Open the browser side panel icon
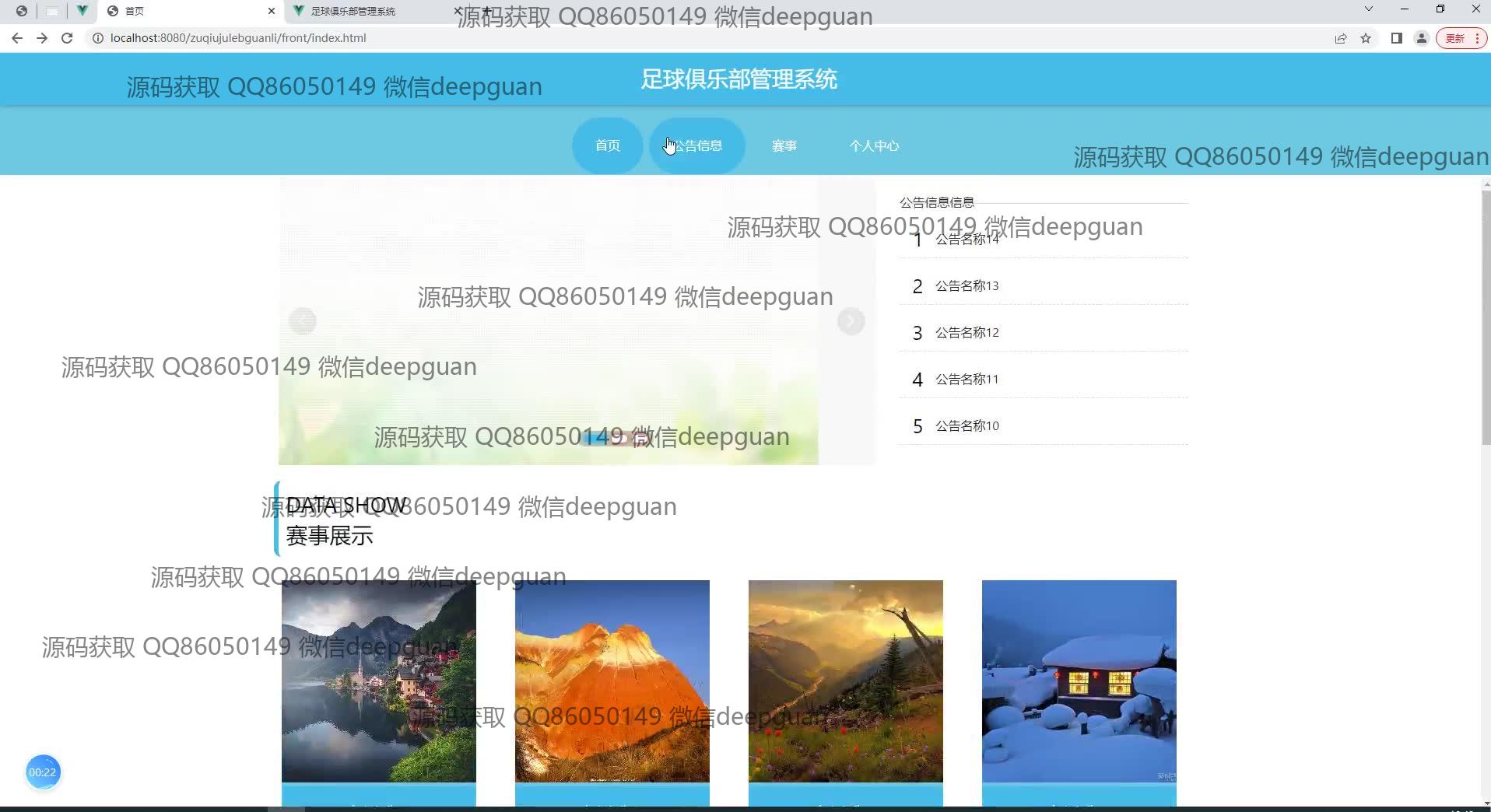The height and width of the screenshot is (812, 1491). [1397, 38]
